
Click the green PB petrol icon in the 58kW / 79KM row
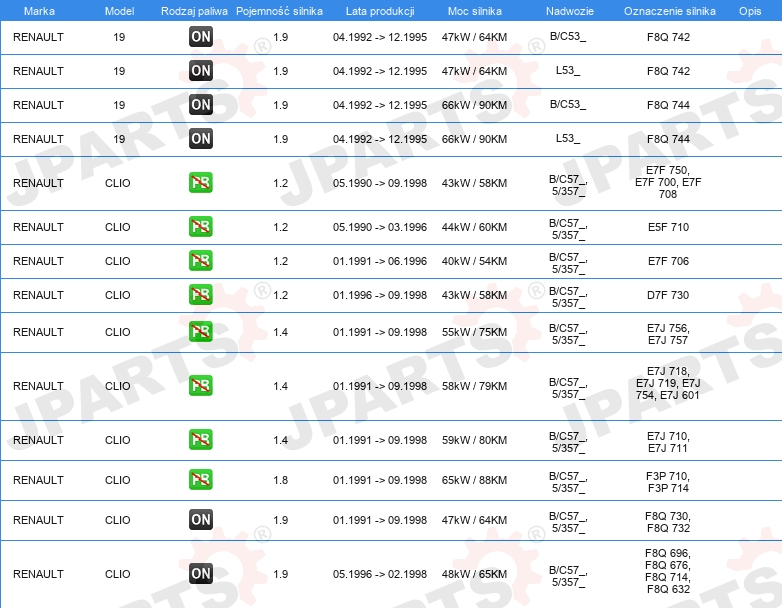tap(201, 386)
